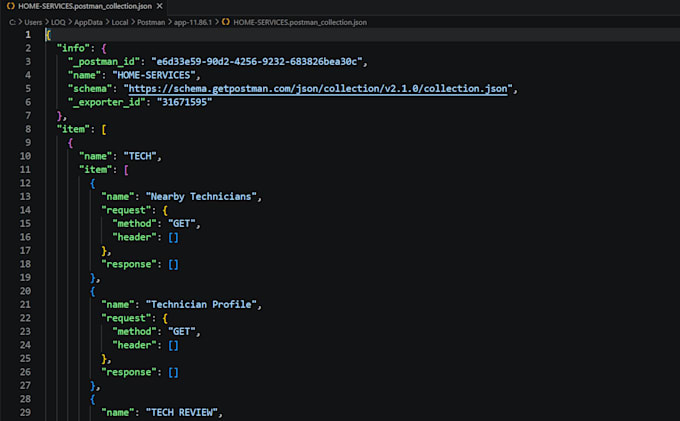The width and height of the screenshot is (680, 421).
Task: Click the opening brace on line 12
Action: [x=92, y=183]
